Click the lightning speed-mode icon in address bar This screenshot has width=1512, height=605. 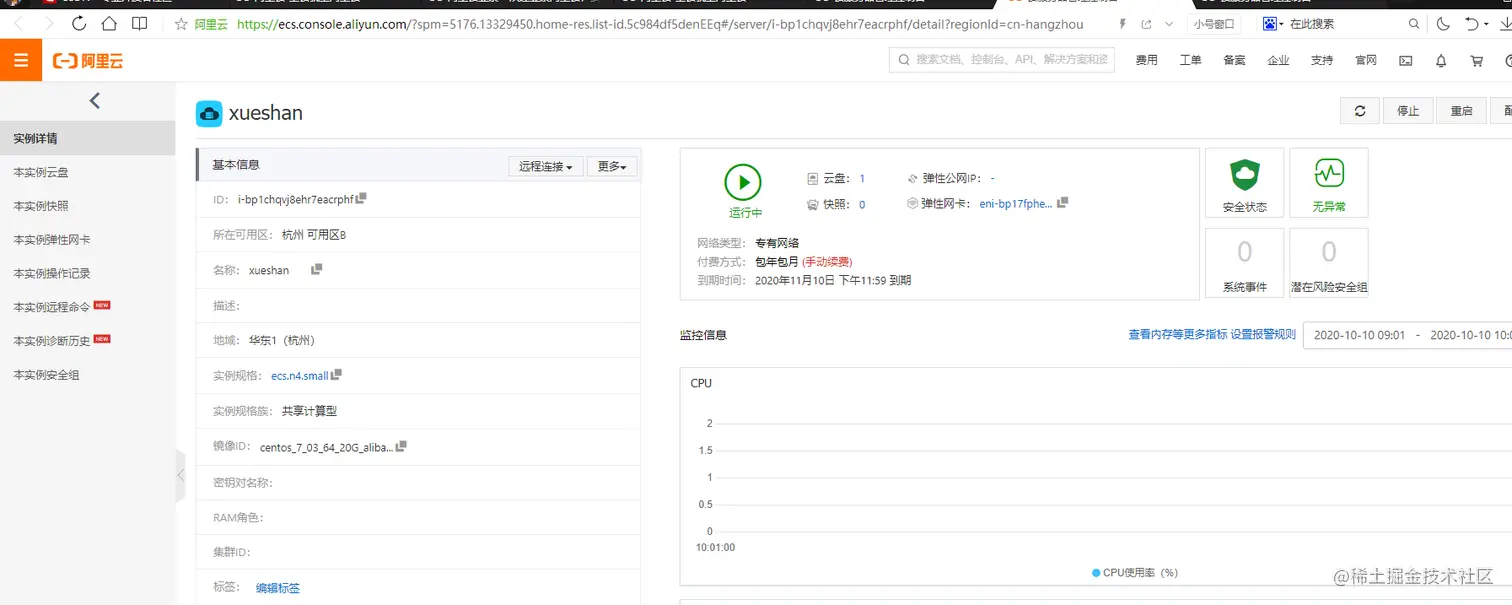click(x=1122, y=23)
